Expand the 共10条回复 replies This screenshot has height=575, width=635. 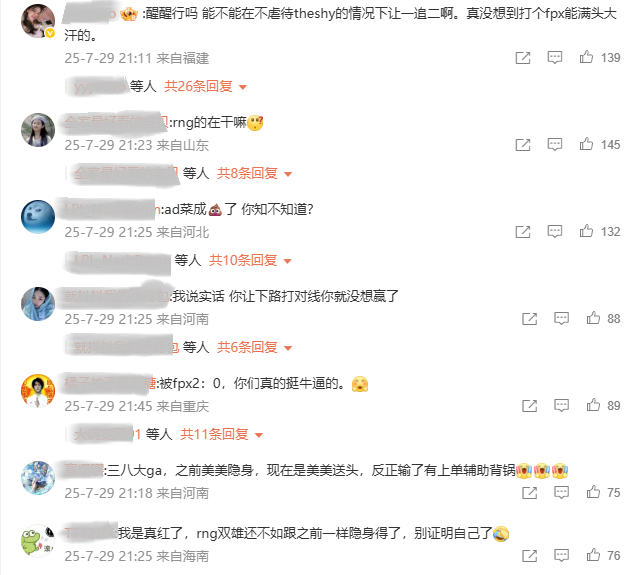point(250,260)
